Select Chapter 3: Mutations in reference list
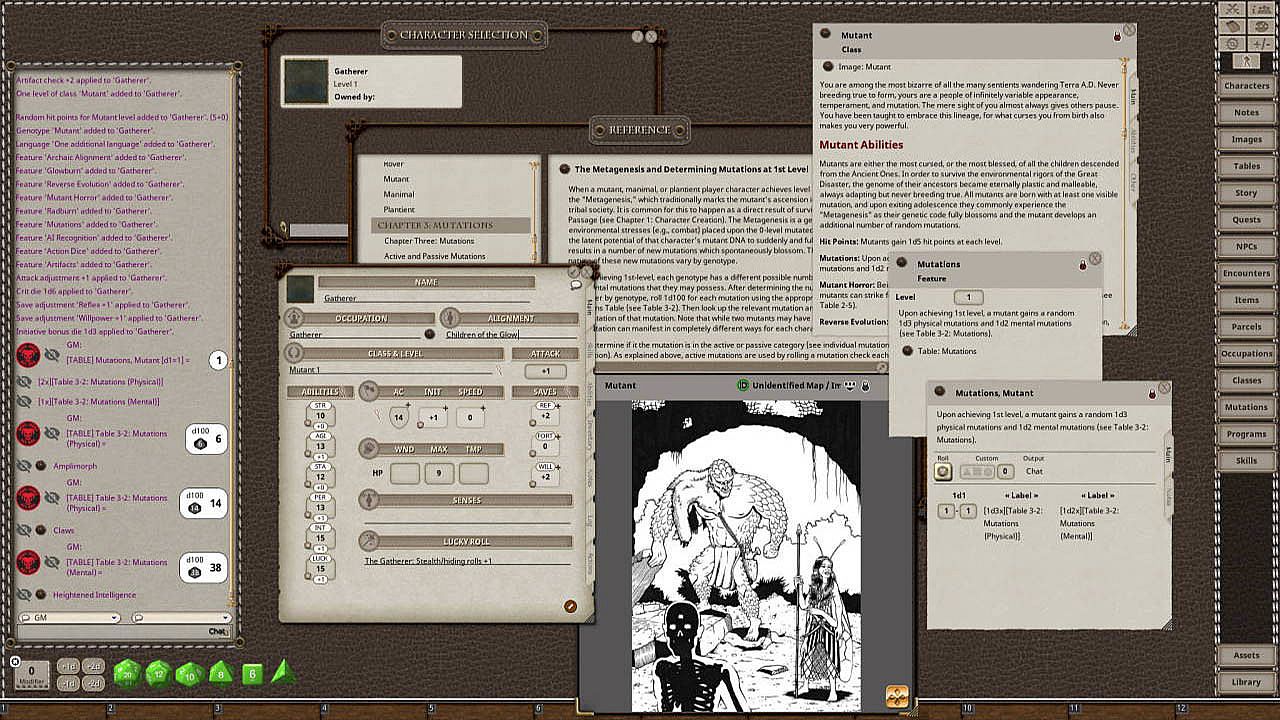 pos(435,225)
